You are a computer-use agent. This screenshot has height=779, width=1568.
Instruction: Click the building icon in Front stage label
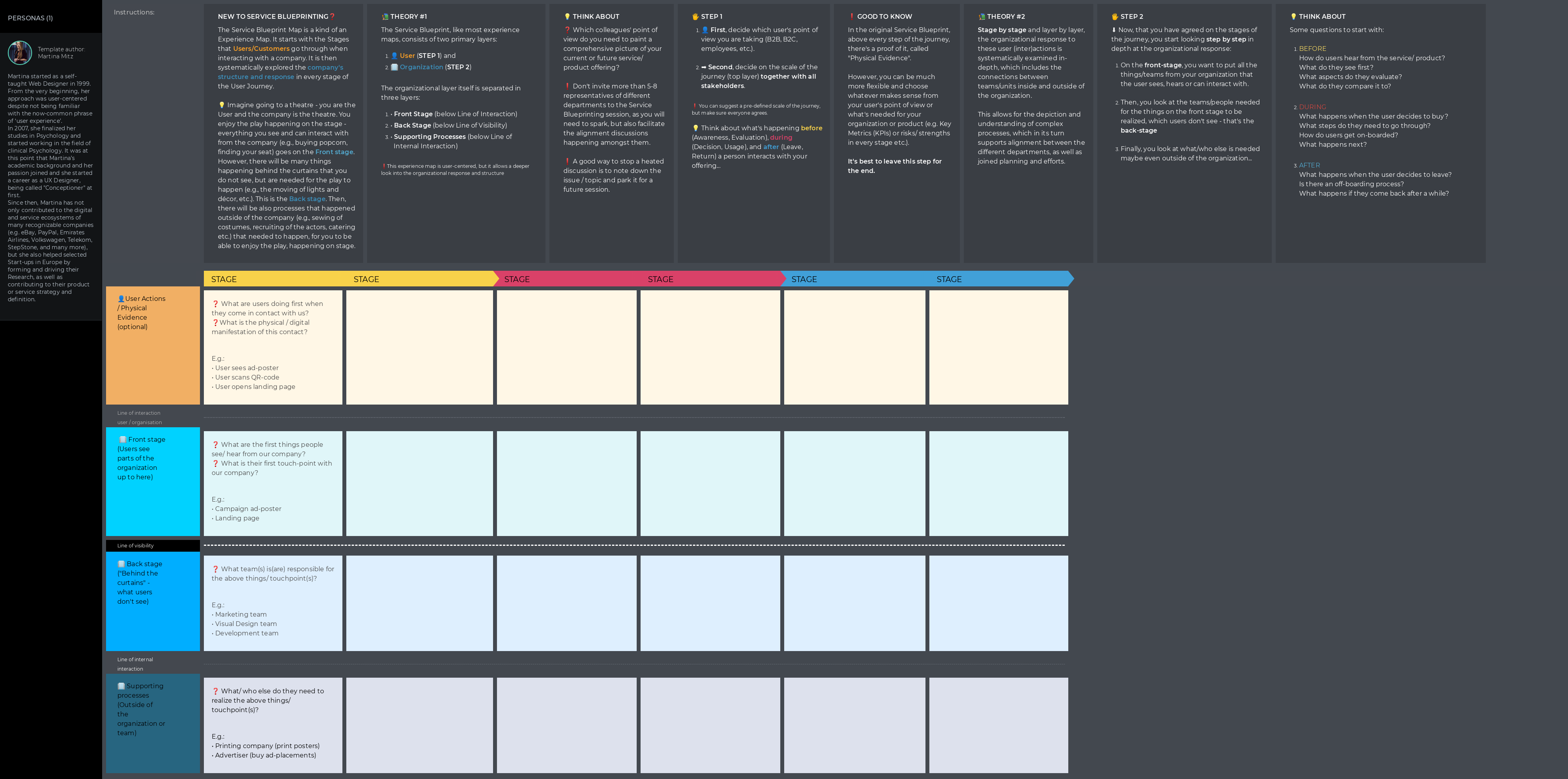click(x=122, y=439)
